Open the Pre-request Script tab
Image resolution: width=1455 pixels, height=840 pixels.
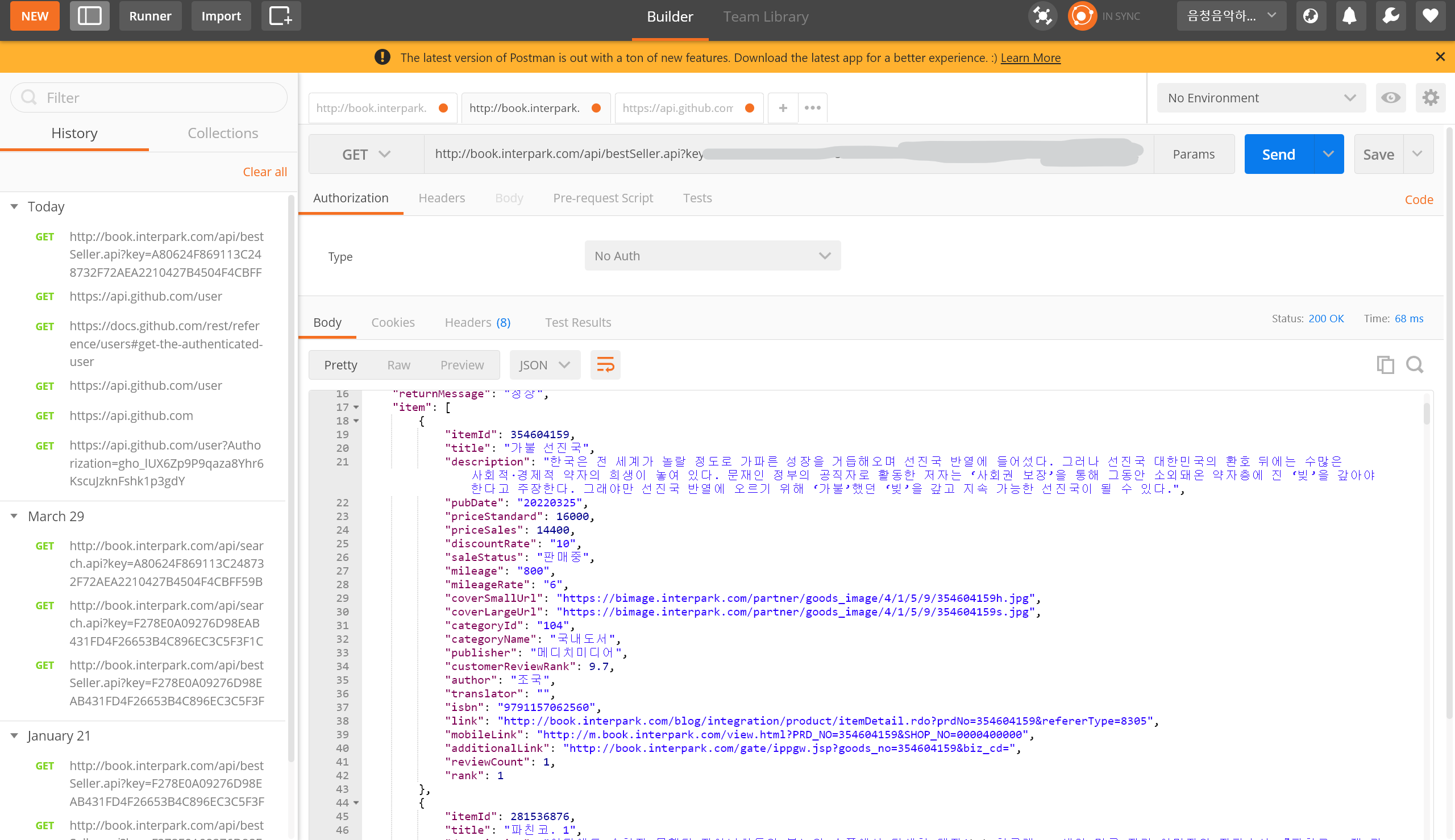603,198
